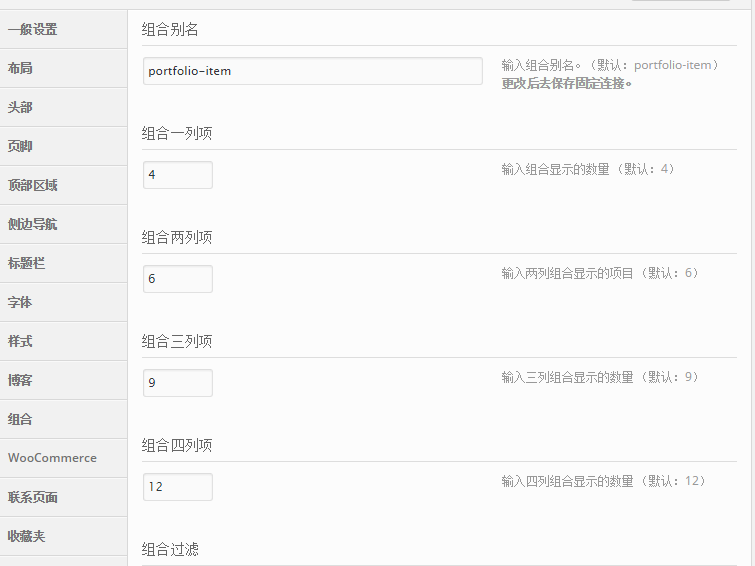Viewport: 755px width, 566px height.
Task: Click the 输入三列组合显示的数量 hint
Action: tap(600, 377)
